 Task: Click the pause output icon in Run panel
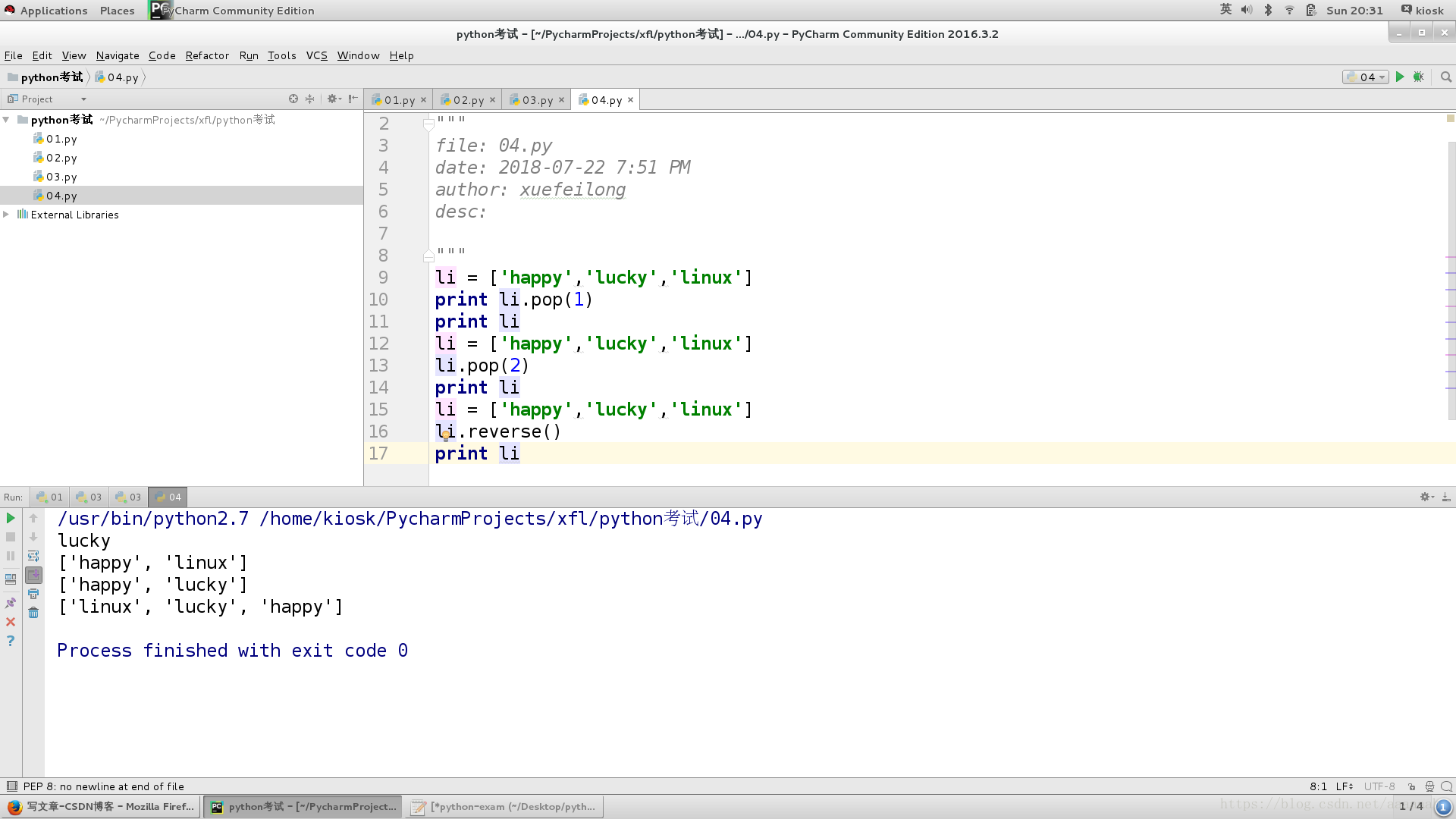pyautogui.click(x=11, y=556)
